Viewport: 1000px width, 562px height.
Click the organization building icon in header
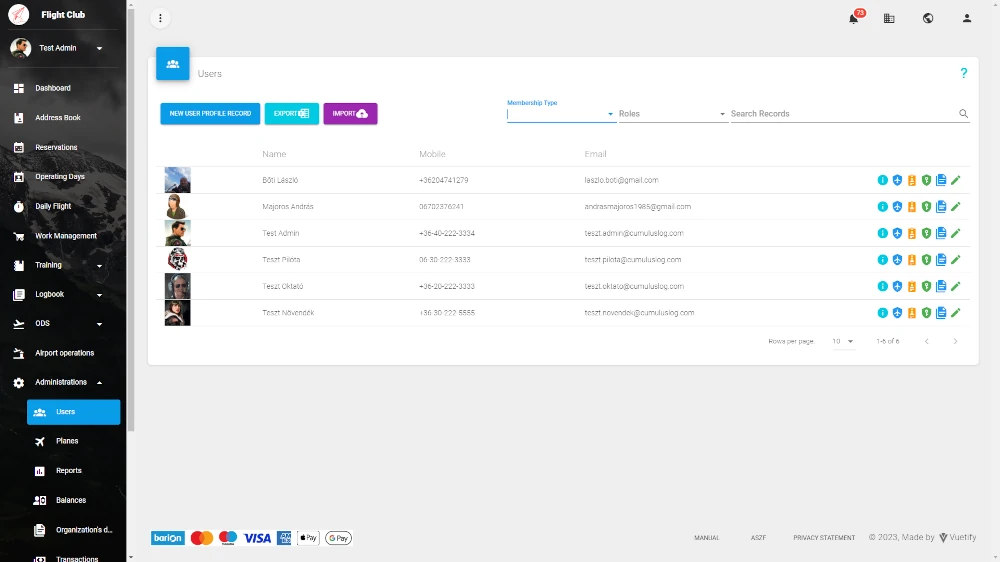coord(889,18)
